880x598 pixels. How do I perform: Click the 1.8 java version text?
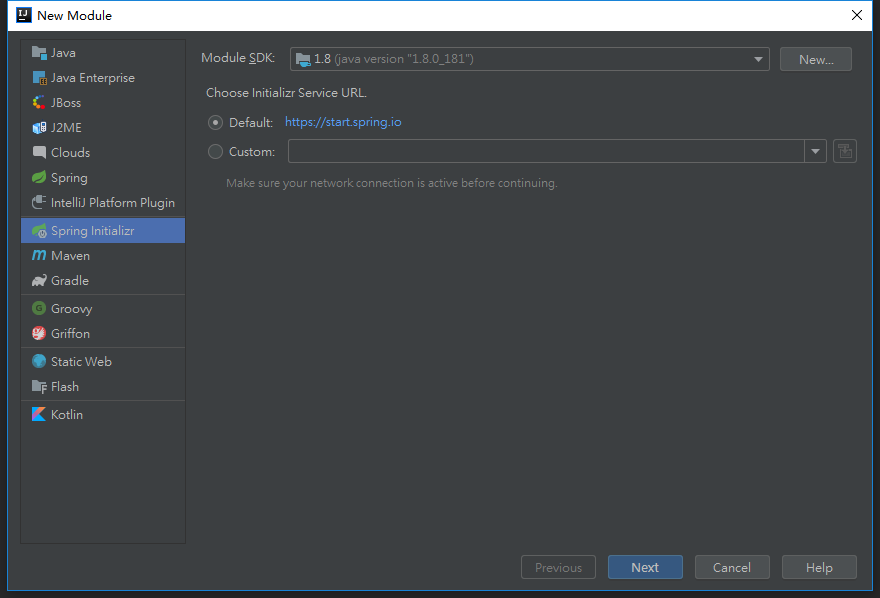[x=394, y=59]
